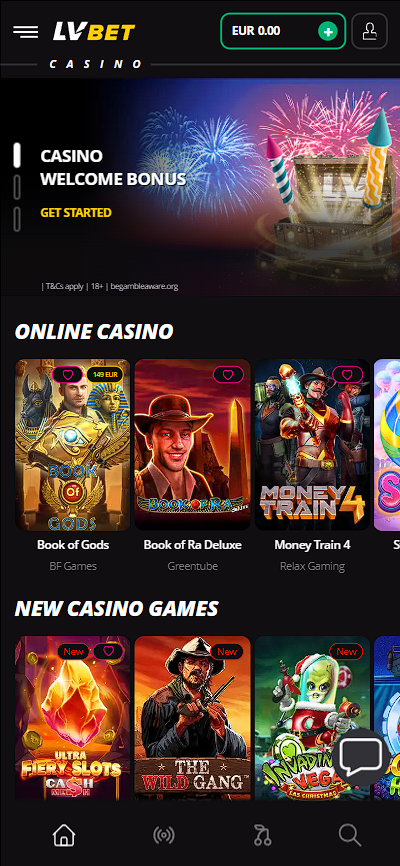Image resolution: width=400 pixels, height=866 pixels.
Task: Open live casino broadcast icon
Action: click(164, 836)
